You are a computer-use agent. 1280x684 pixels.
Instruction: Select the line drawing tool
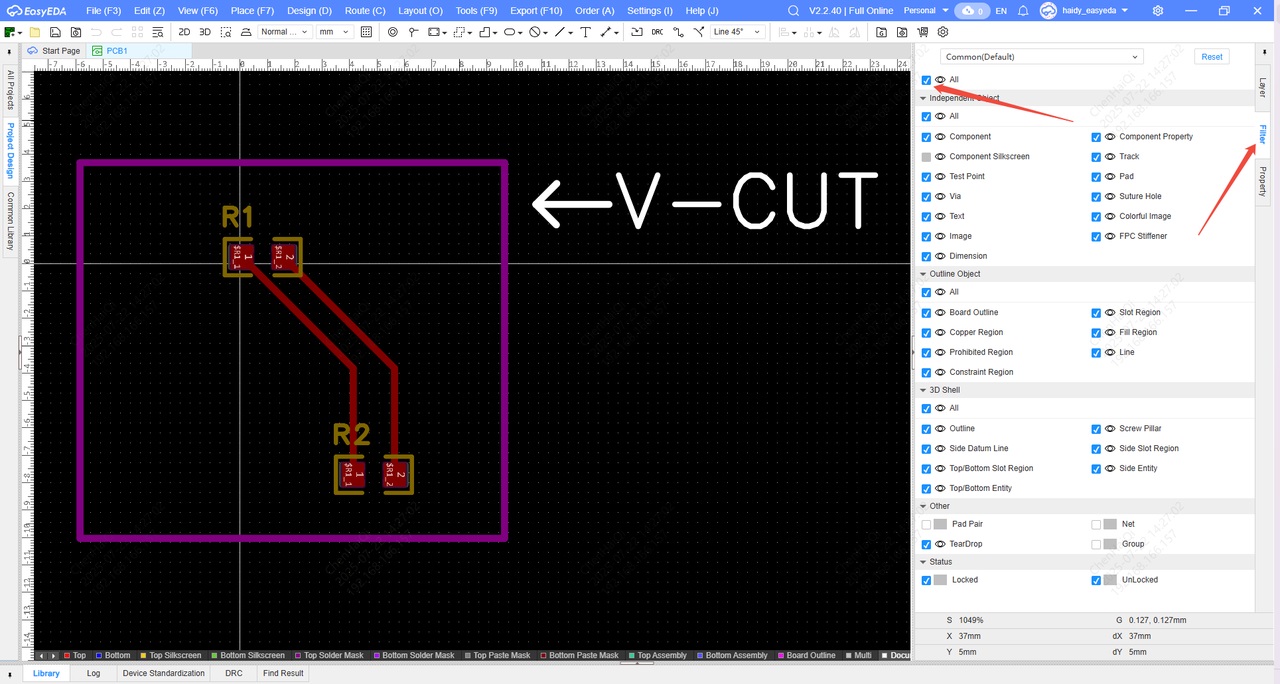[x=560, y=32]
